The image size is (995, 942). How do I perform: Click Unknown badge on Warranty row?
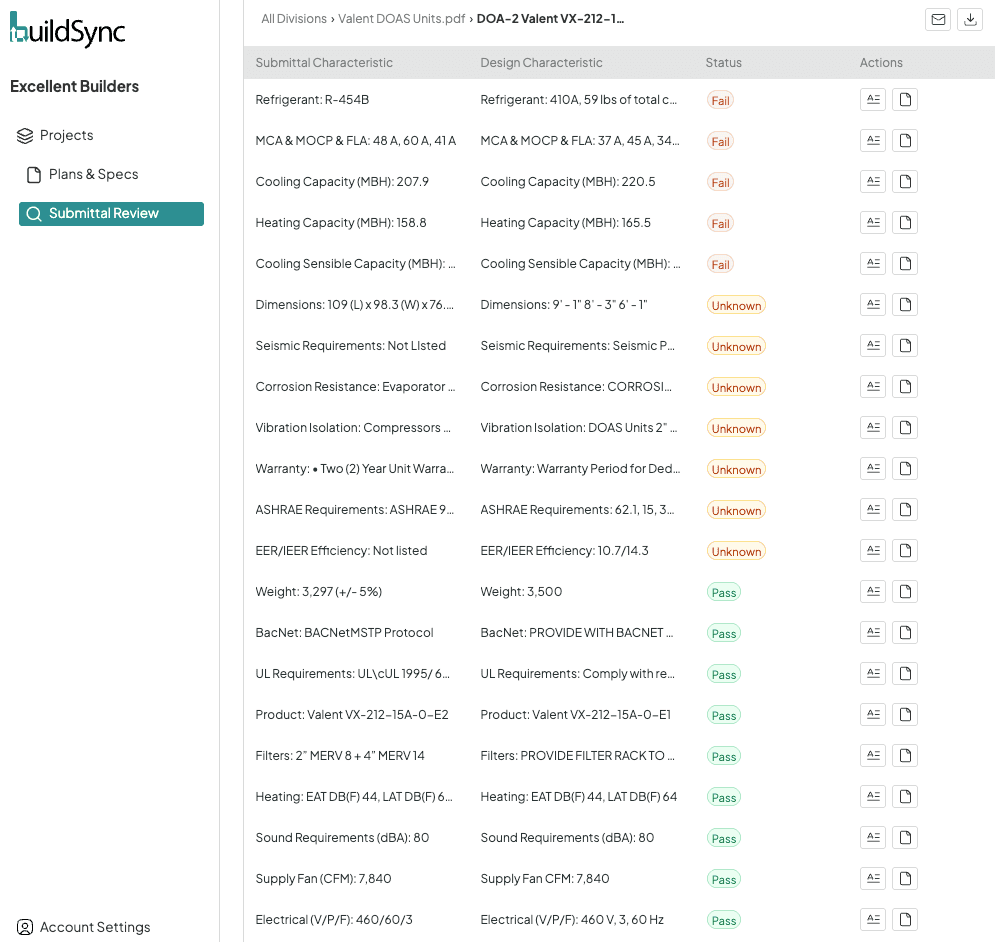[736, 469]
